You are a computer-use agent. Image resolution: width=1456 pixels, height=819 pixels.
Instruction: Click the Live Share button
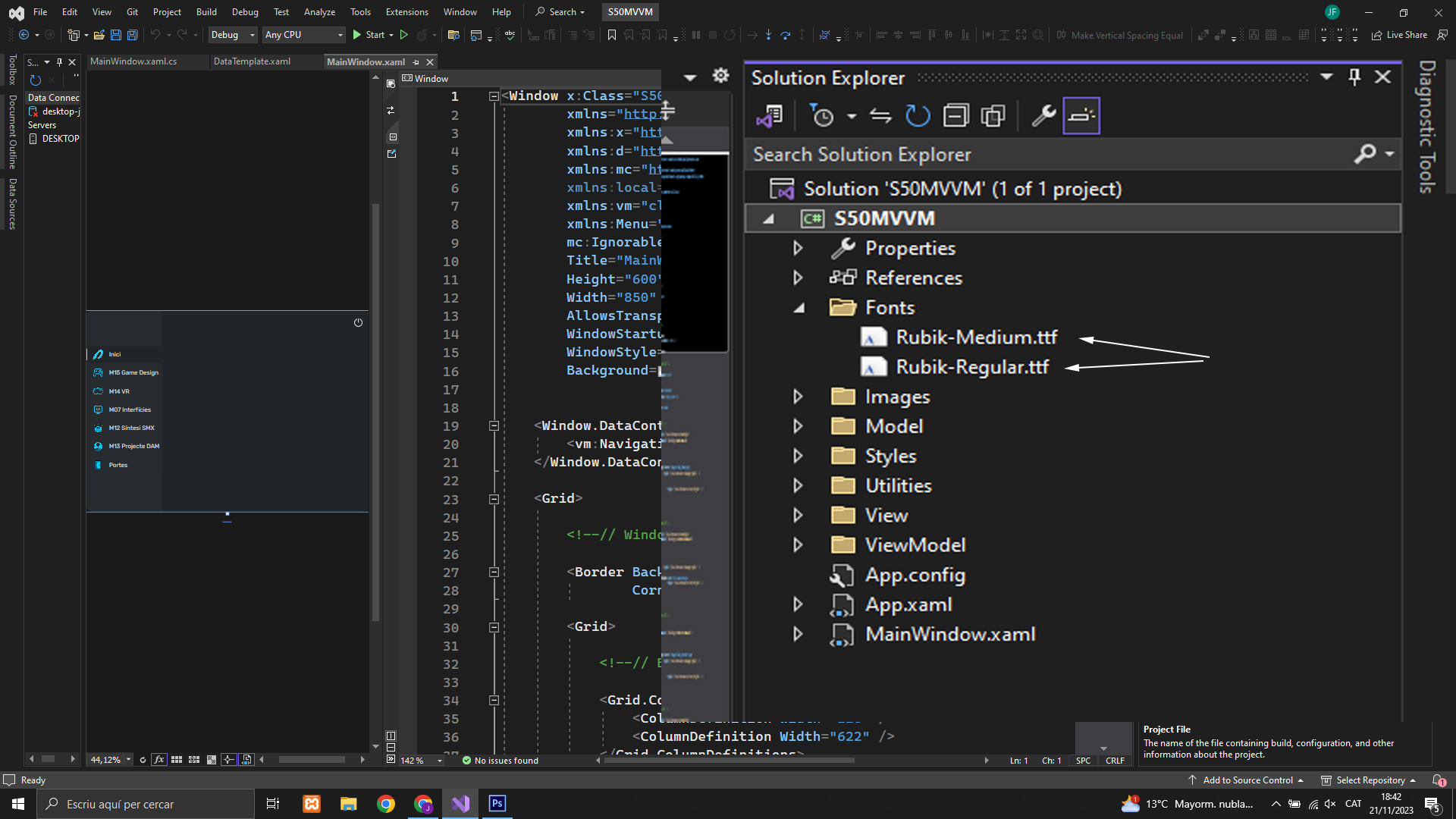[x=1399, y=35]
